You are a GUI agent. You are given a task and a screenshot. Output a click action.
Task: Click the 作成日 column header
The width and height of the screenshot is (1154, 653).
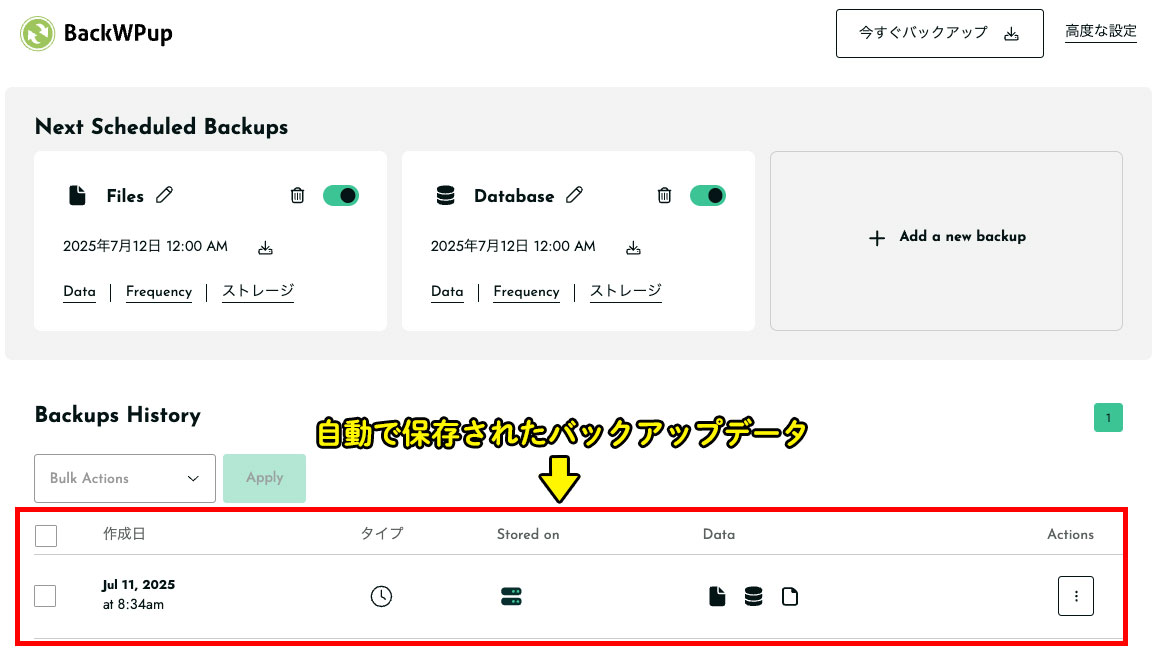coord(124,534)
